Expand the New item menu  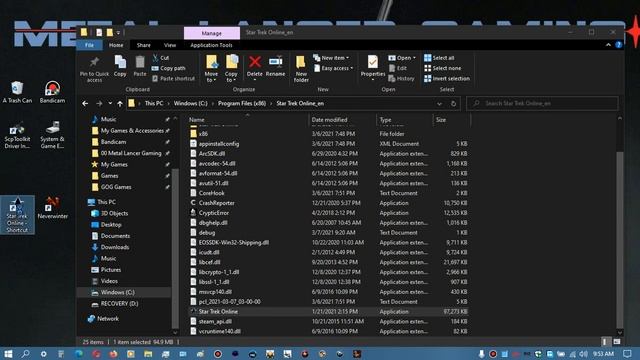point(331,58)
